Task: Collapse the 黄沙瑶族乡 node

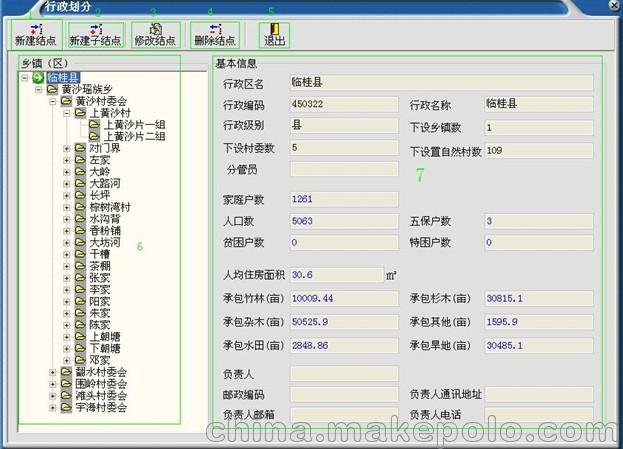Action: [x=39, y=89]
